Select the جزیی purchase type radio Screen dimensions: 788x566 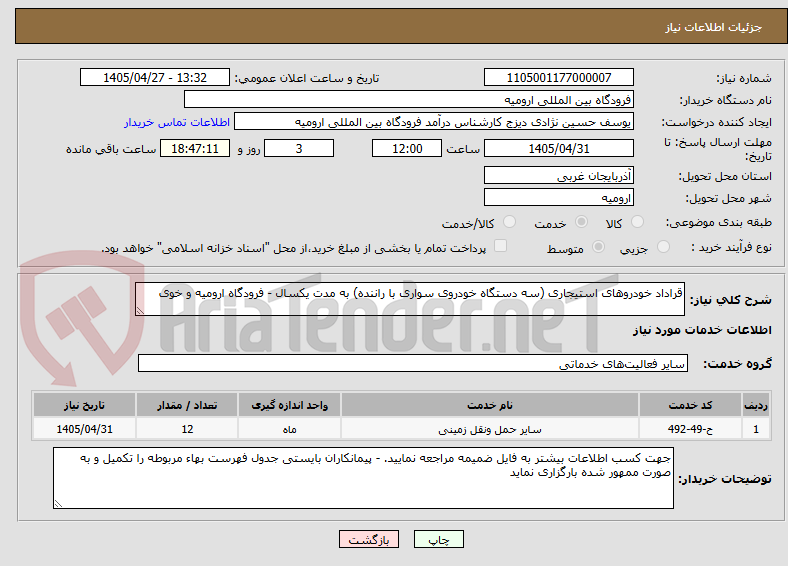pyautogui.click(x=663, y=246)
